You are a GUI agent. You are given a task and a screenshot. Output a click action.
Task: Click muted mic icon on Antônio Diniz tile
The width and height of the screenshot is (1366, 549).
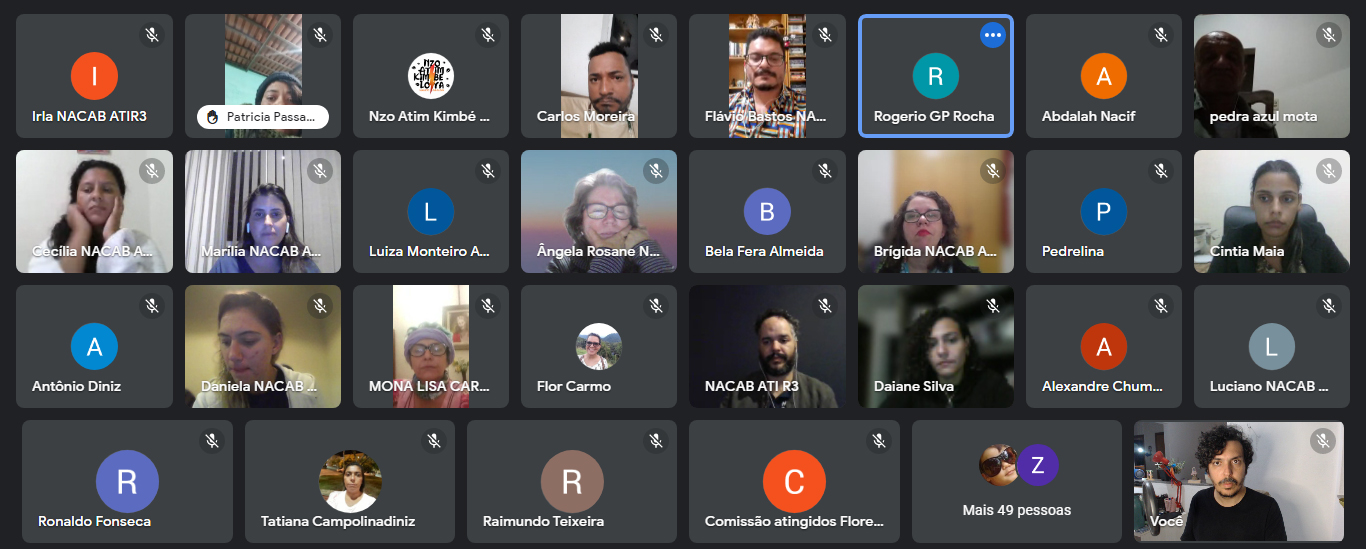pos(152,306)
